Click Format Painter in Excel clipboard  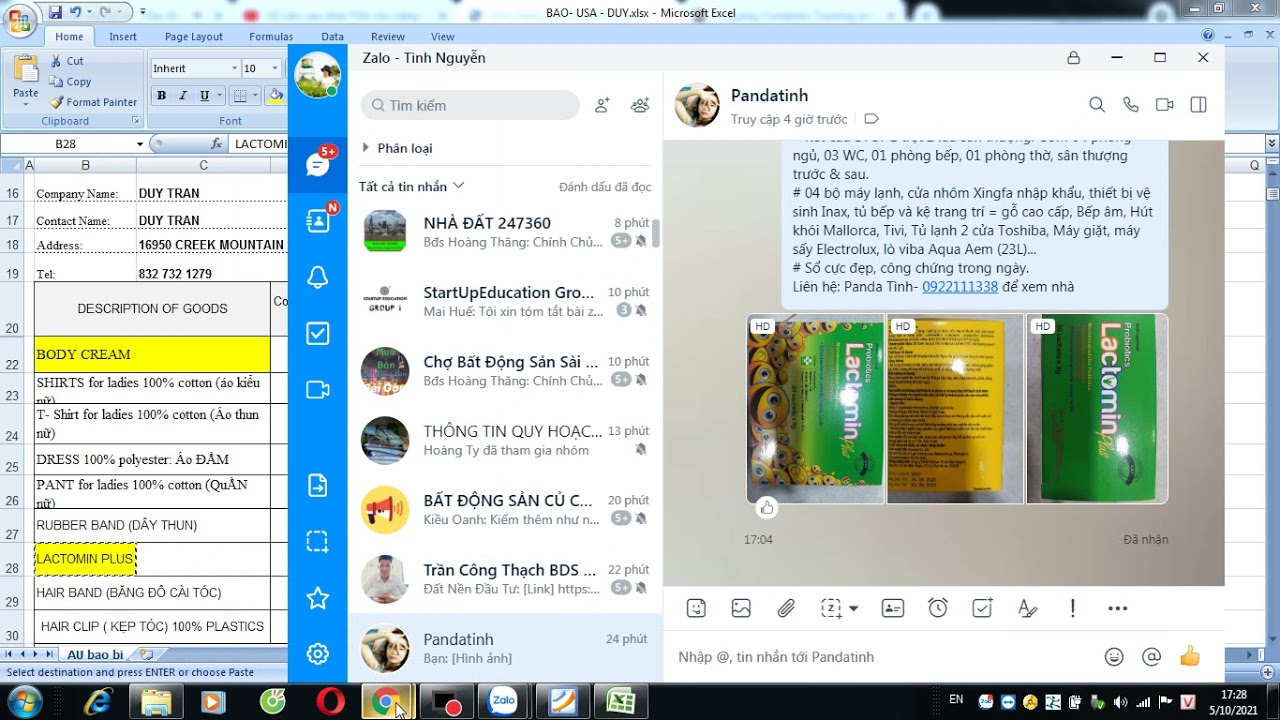point(93,102)
